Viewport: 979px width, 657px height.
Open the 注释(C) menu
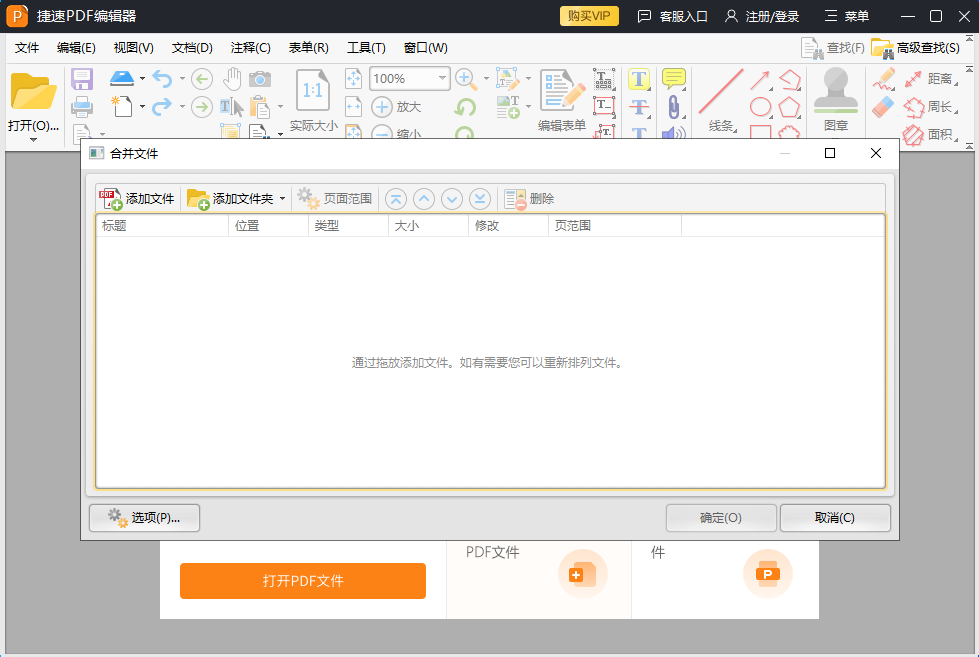[x=250, y=47]
